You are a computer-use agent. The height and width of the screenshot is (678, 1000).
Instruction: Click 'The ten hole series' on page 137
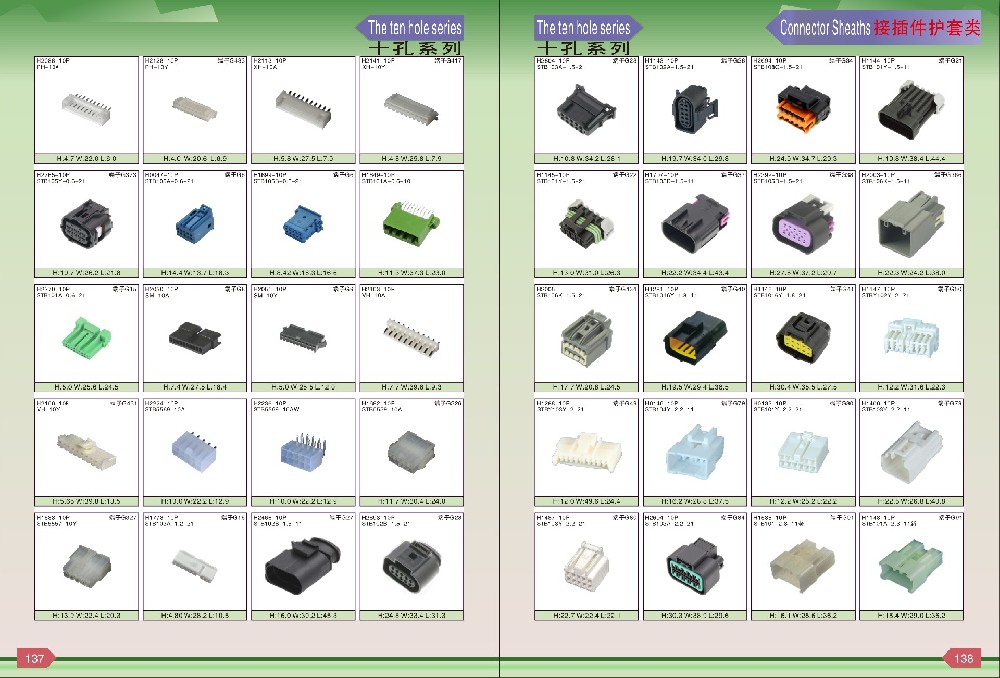(x=414, y=27)
